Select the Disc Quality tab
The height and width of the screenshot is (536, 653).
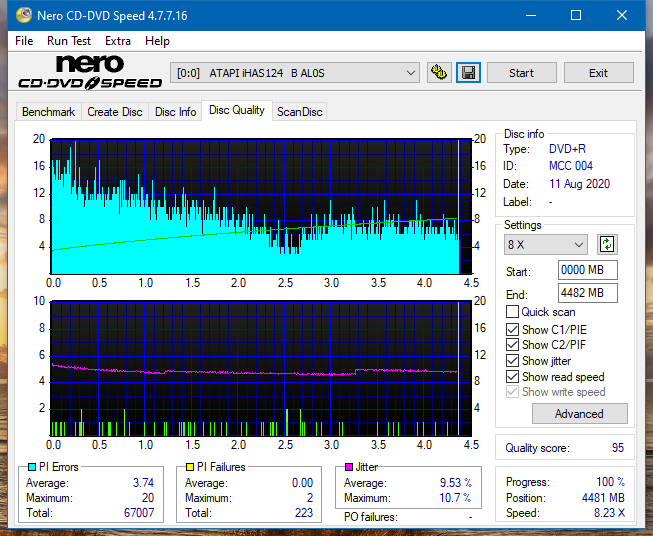click(x=237, y=110)
